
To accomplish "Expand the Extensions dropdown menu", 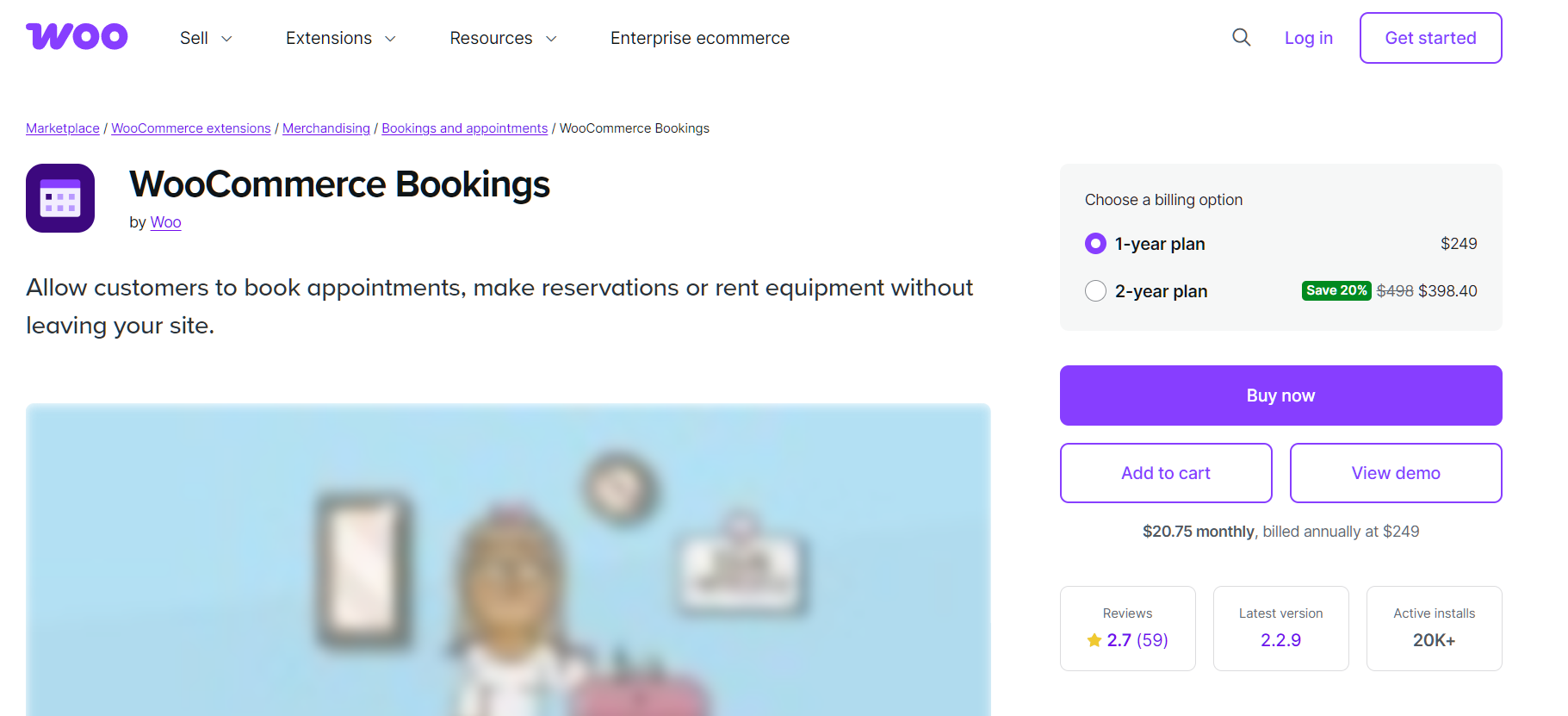I will pos(340,38).
